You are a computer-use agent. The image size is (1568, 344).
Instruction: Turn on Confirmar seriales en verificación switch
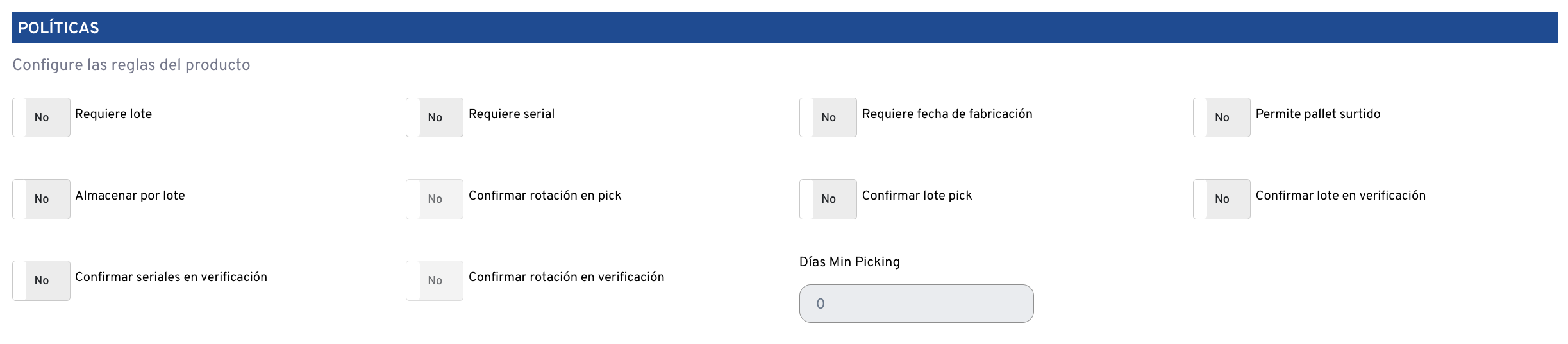point(41,280)
